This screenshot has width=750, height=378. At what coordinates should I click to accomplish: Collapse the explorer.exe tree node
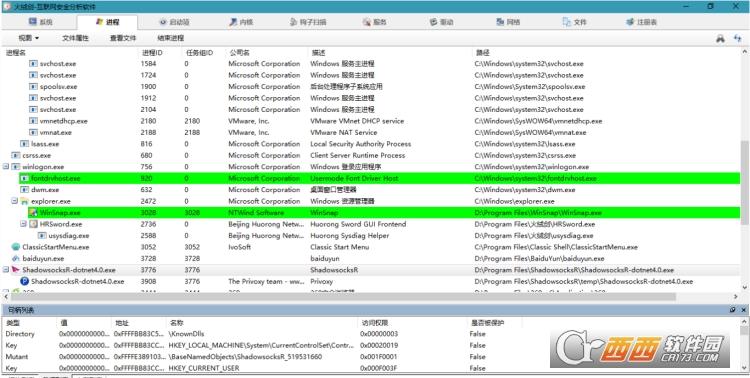point(15,201)
